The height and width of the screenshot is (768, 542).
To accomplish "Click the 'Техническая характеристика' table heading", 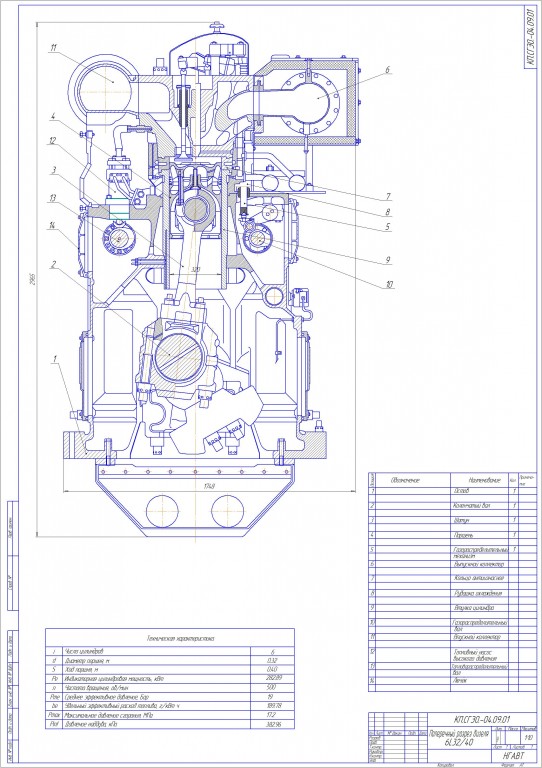I will point(180,639).
